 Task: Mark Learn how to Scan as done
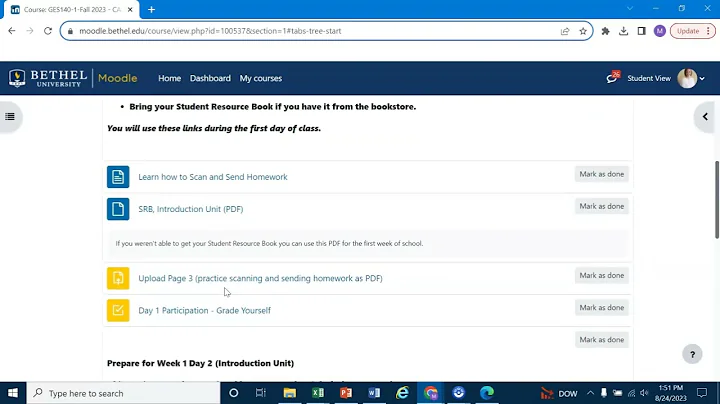602,174
